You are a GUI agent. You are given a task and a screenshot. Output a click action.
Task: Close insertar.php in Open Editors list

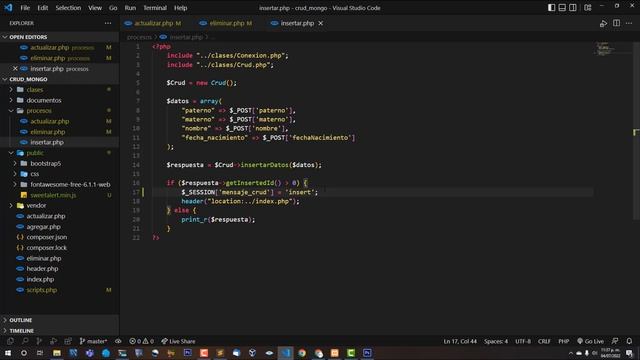point(15,69)
